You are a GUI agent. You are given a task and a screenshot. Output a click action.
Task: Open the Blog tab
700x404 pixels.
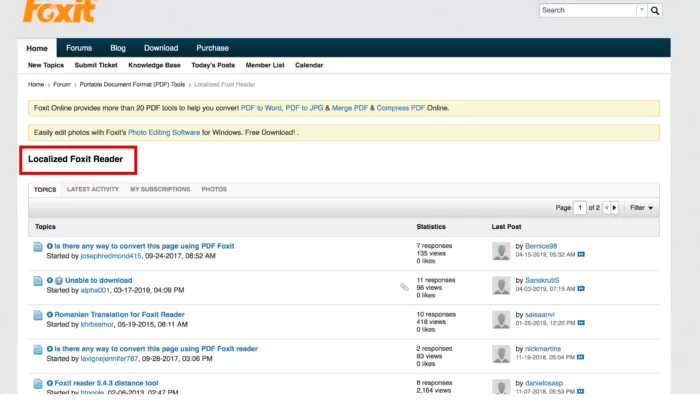[x=118, y=48]
